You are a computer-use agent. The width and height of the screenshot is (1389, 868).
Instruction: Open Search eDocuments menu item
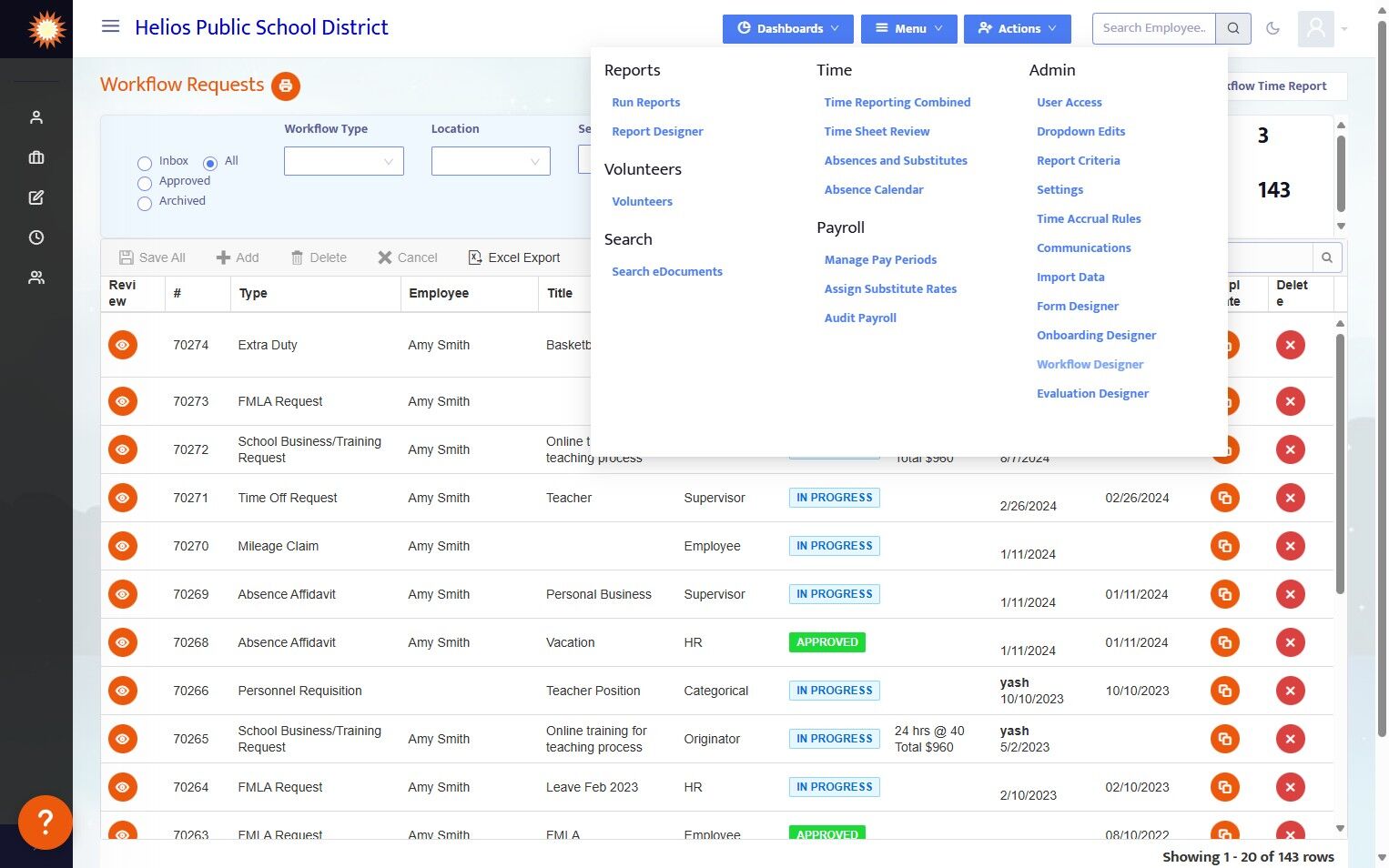tap(667, 272)
